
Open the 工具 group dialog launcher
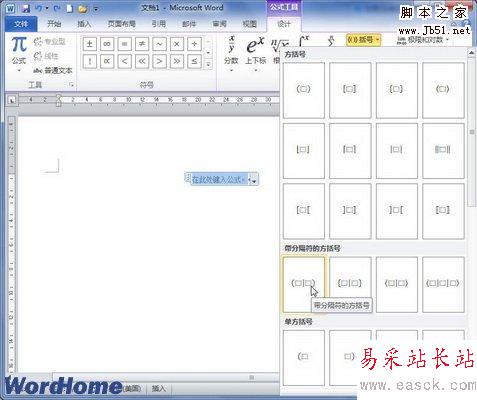coord(71,85)
